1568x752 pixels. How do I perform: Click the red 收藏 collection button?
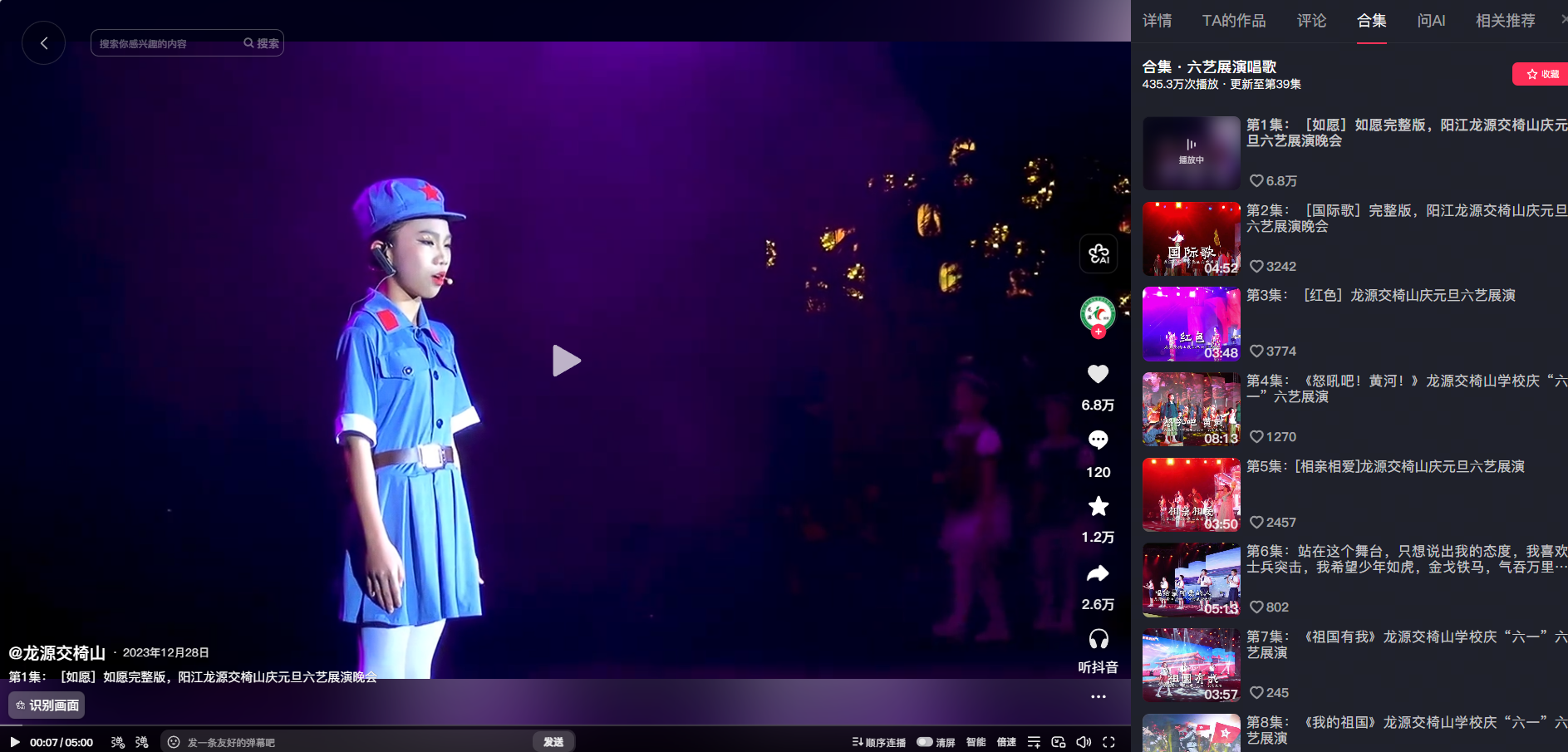[1541, 74]
